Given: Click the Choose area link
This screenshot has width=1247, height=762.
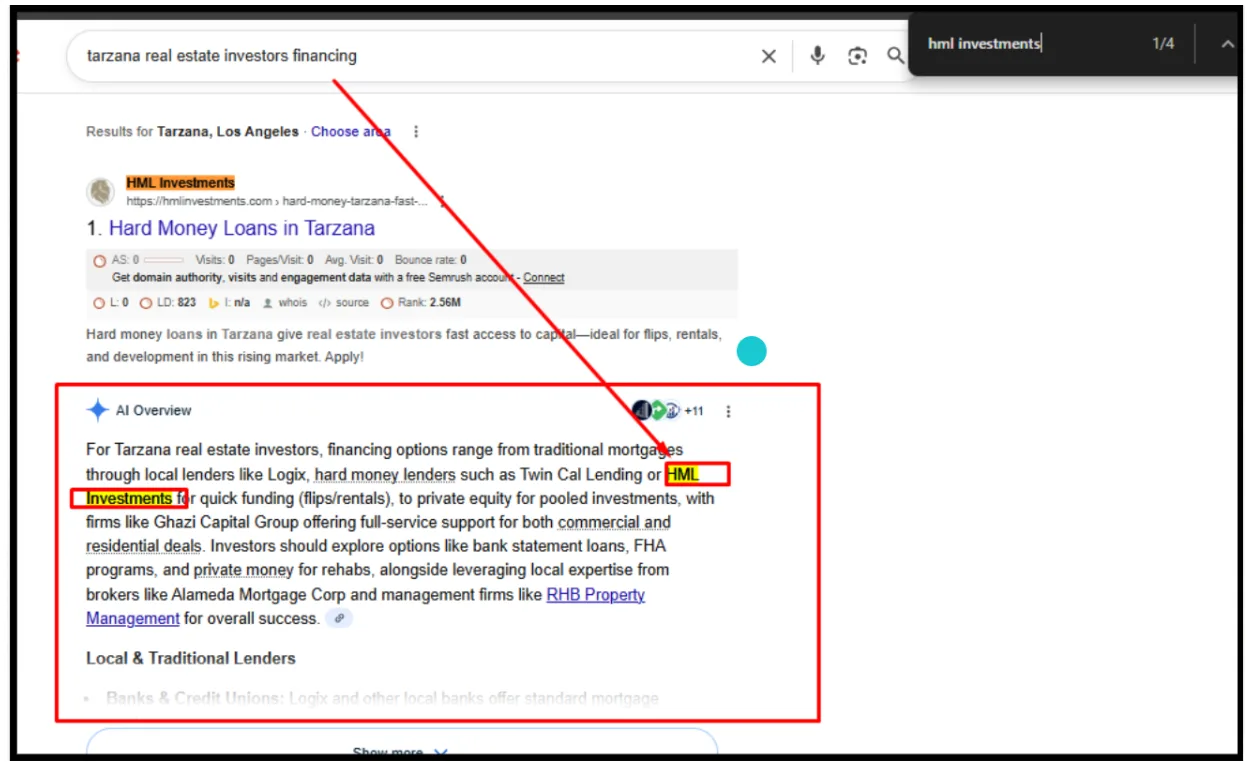Looking at the screenshot, I should (350, 132).
